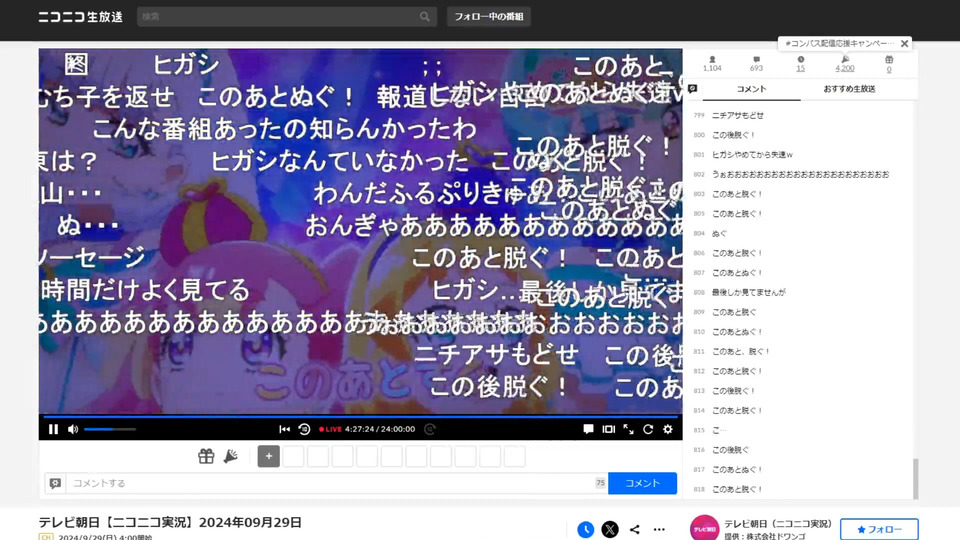Click the rewind seconds icon
The image size is (960, 540).
[304, 429]
